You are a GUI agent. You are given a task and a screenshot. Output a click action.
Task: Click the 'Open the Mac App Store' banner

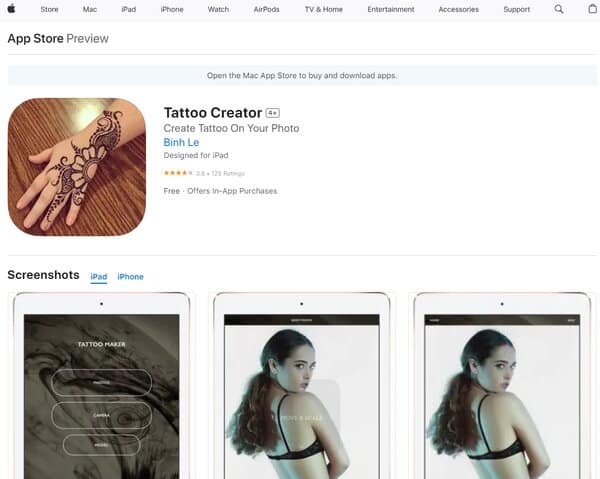point(302,75)
